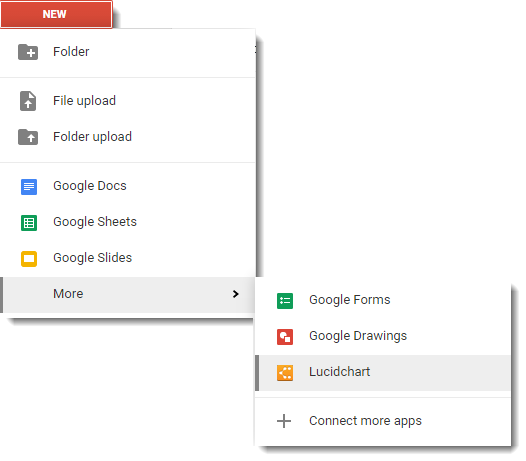Select the Folder menu entry text
526x461 pixels.
click(x=71, y=52)
